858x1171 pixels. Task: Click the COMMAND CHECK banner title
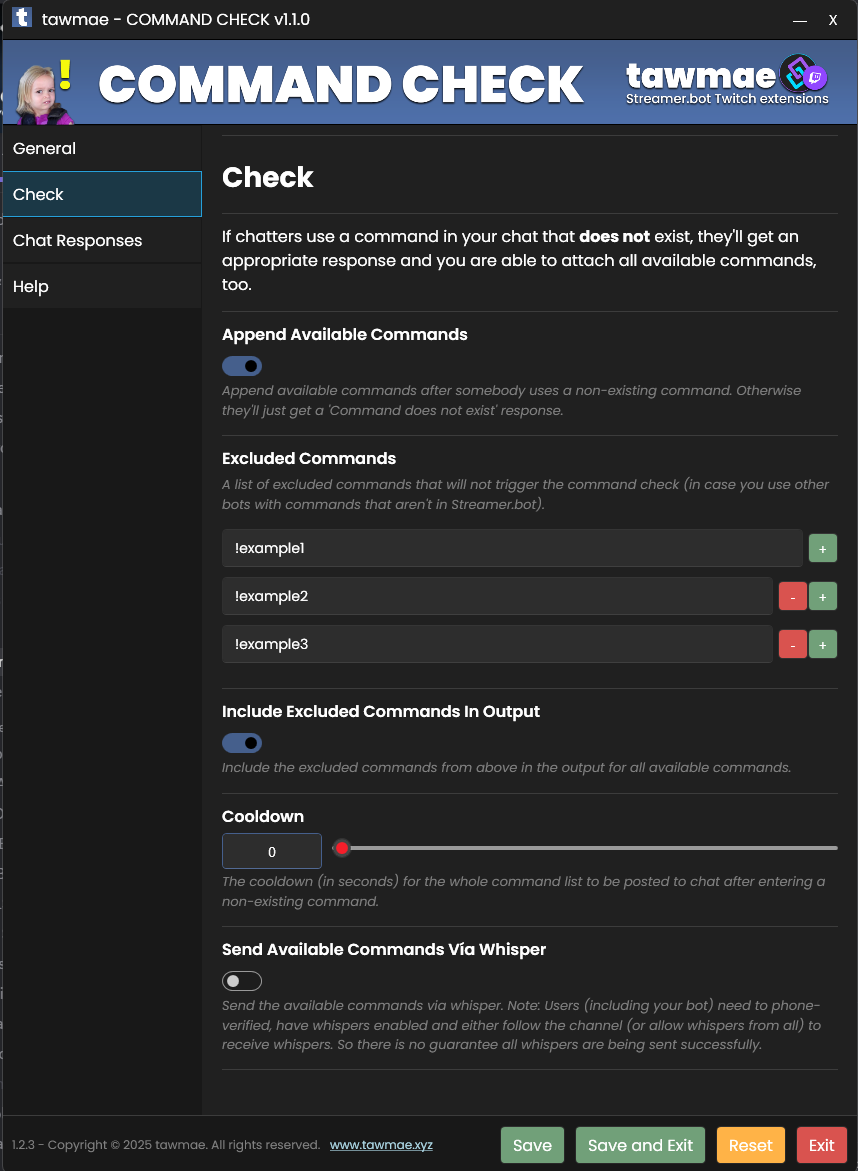[341, 84]
